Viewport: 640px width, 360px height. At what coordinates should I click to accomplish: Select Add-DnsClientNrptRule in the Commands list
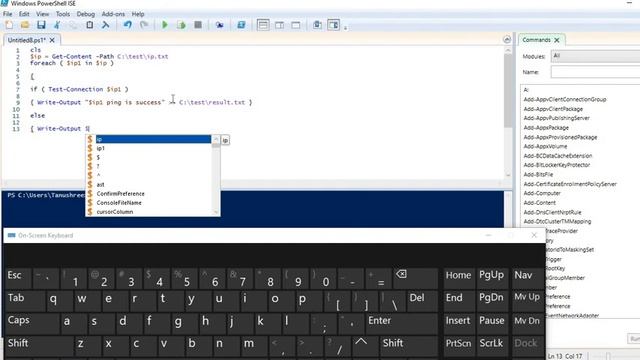[552, 212]
